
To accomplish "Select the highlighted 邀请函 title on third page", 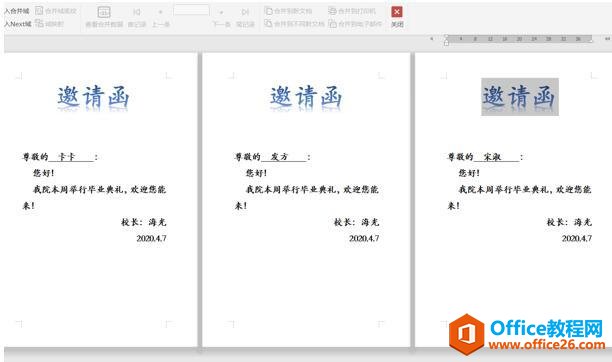I will pos(519,96).
